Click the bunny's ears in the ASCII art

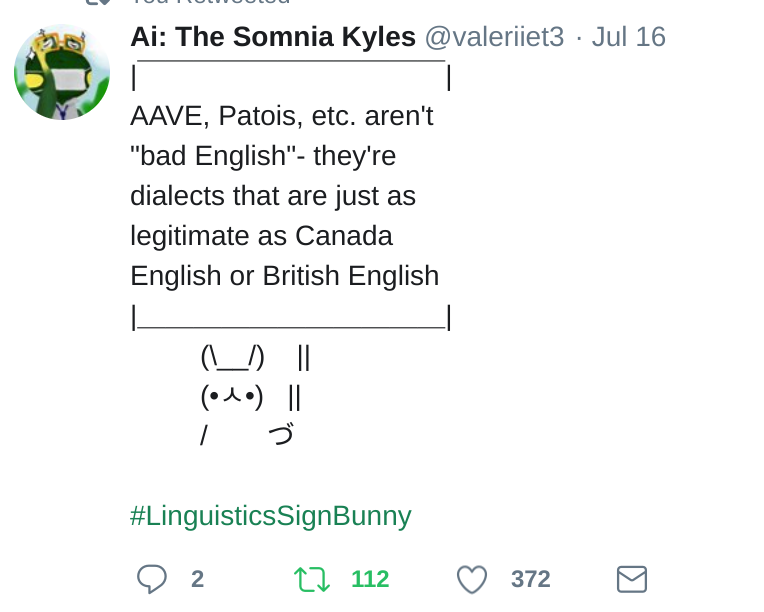(232, 357)
